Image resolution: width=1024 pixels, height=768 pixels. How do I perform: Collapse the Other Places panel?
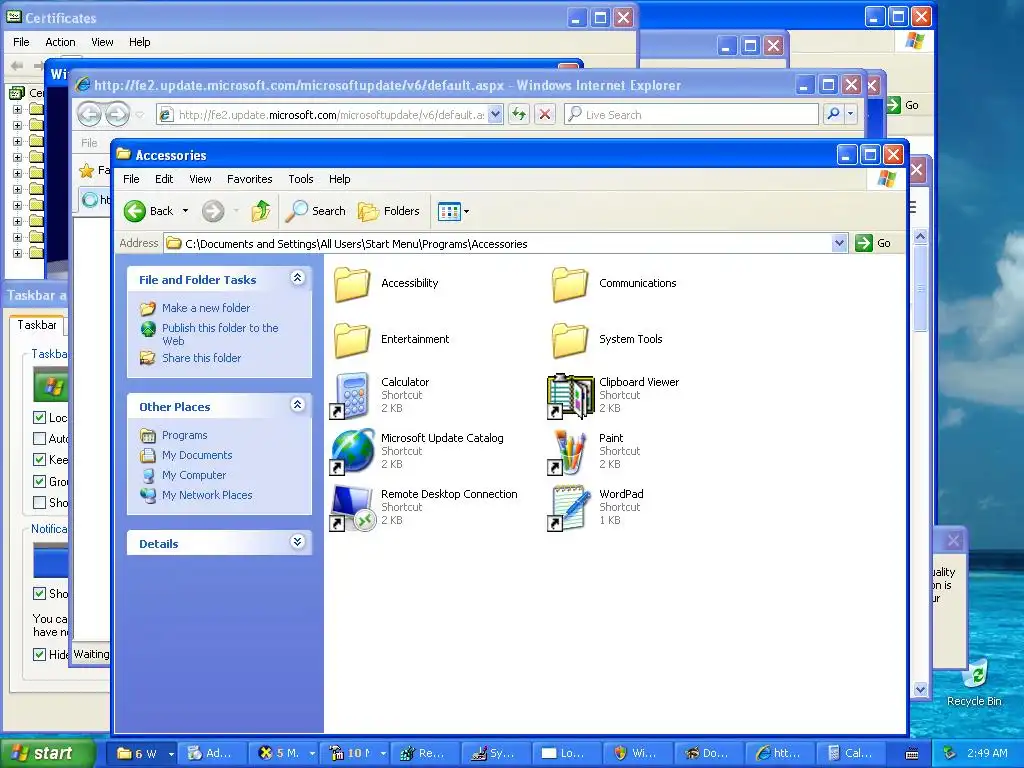[297, 405]
